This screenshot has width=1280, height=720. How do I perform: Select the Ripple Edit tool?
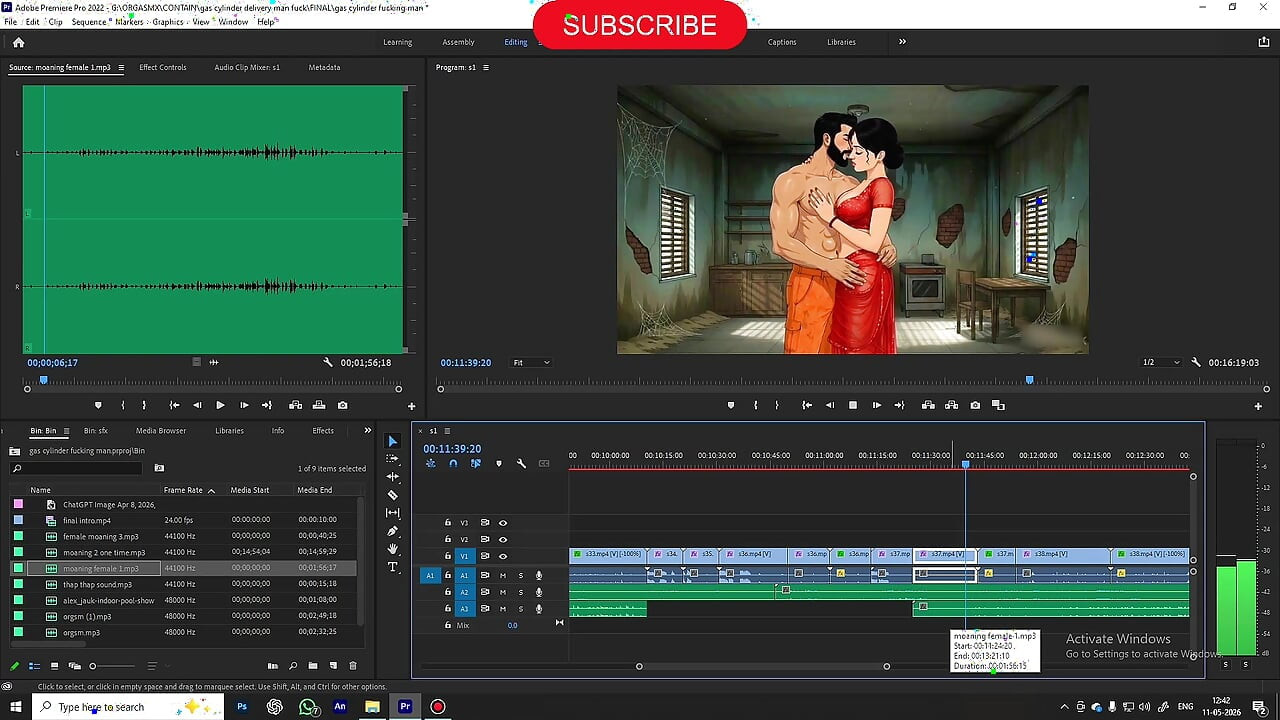392,477
